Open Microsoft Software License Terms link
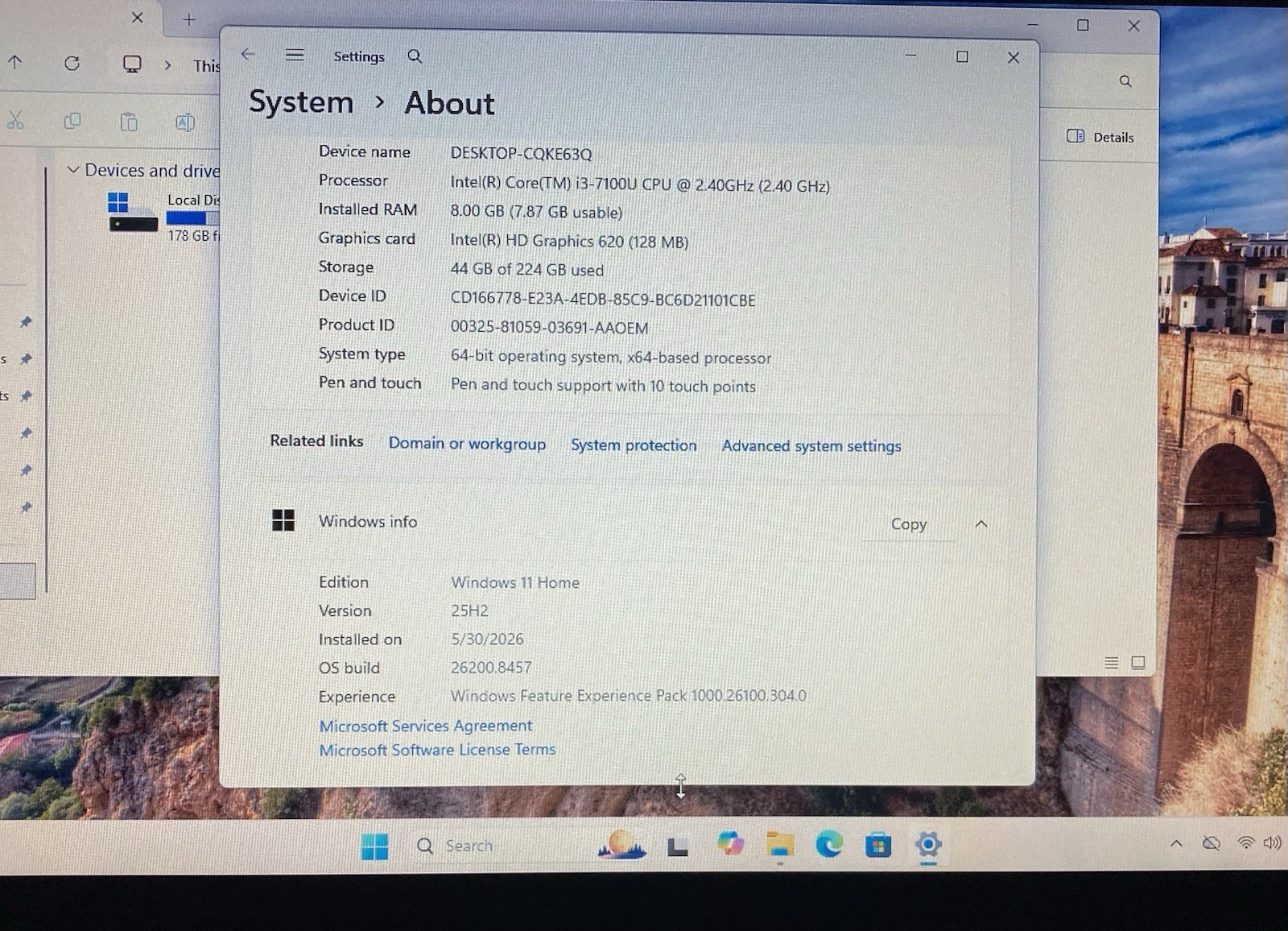1288x931 pixels. coord(437,750)
